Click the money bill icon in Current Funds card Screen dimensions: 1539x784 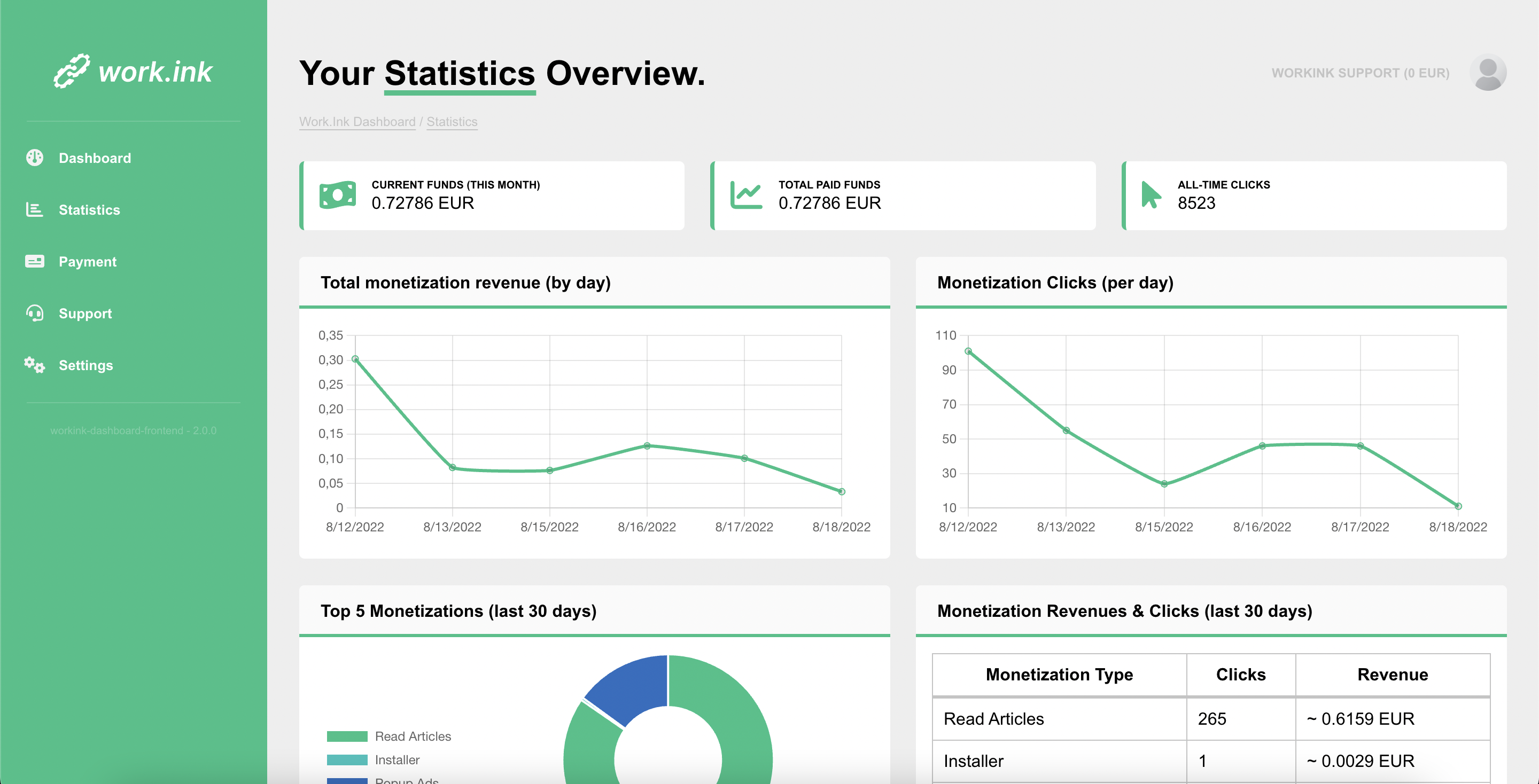[338, 195]
